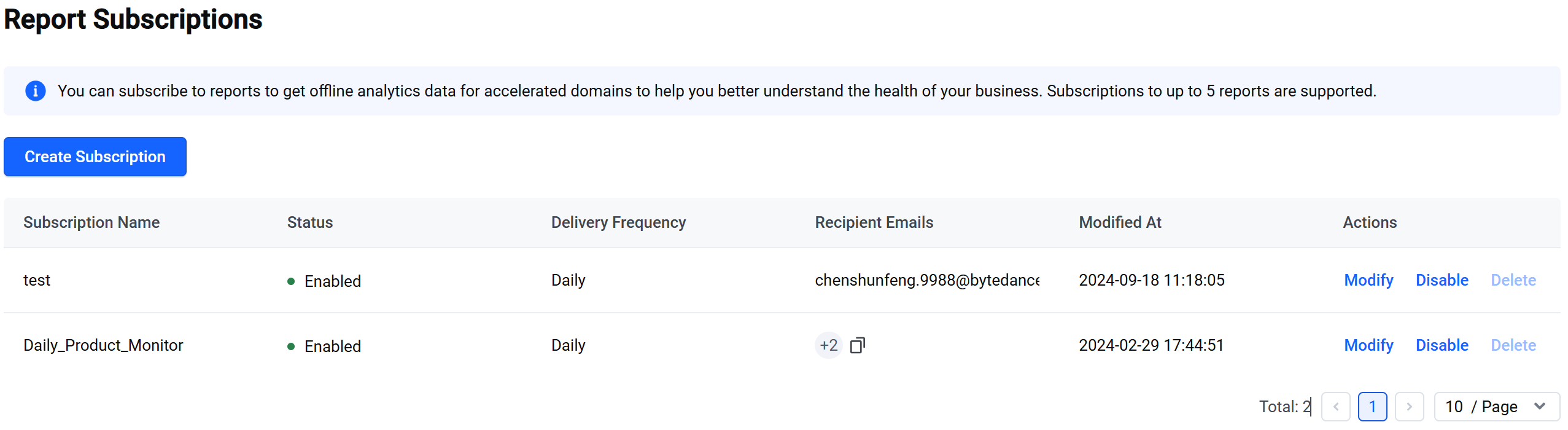The width and height of the screenshot is (1568, 430).
Task: Modify the test subscription
Action: pyautogui.click(x=1368, y=280)
